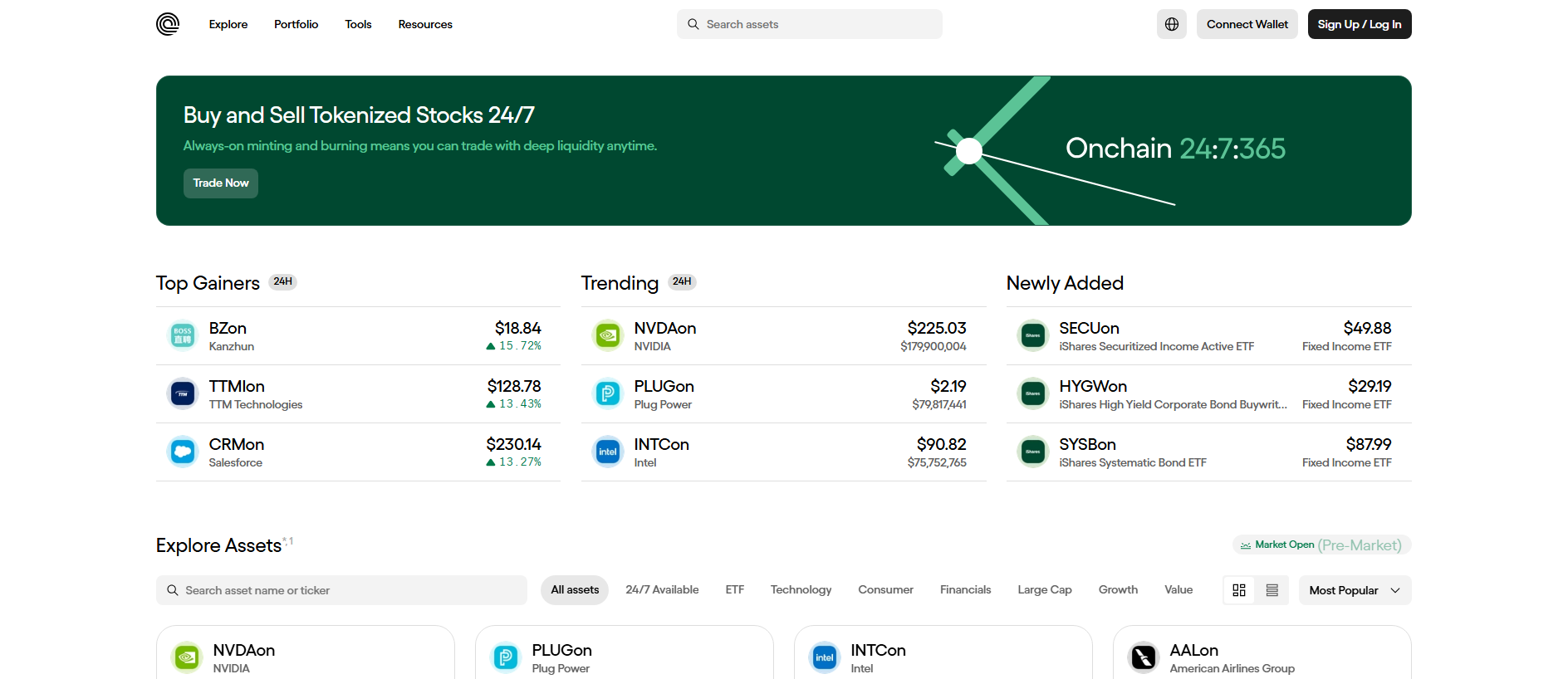Image resolution: width=1568 pixels, height=679 pixels.
Task: Click the TTMIon logo icon
Action: pyautogui.click(x=183, y=394)
